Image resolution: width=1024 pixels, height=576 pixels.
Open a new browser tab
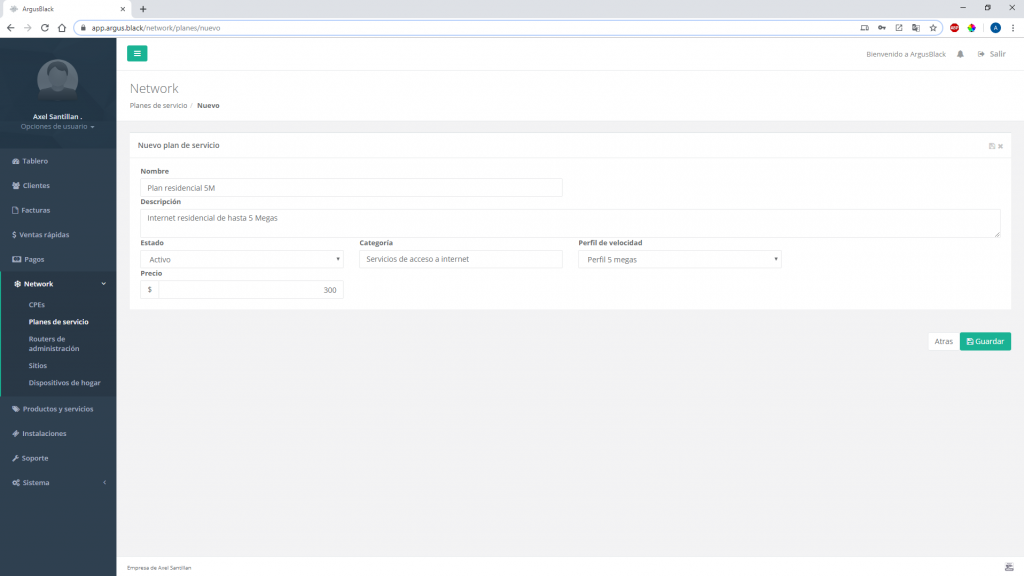(x=143, y=9)
